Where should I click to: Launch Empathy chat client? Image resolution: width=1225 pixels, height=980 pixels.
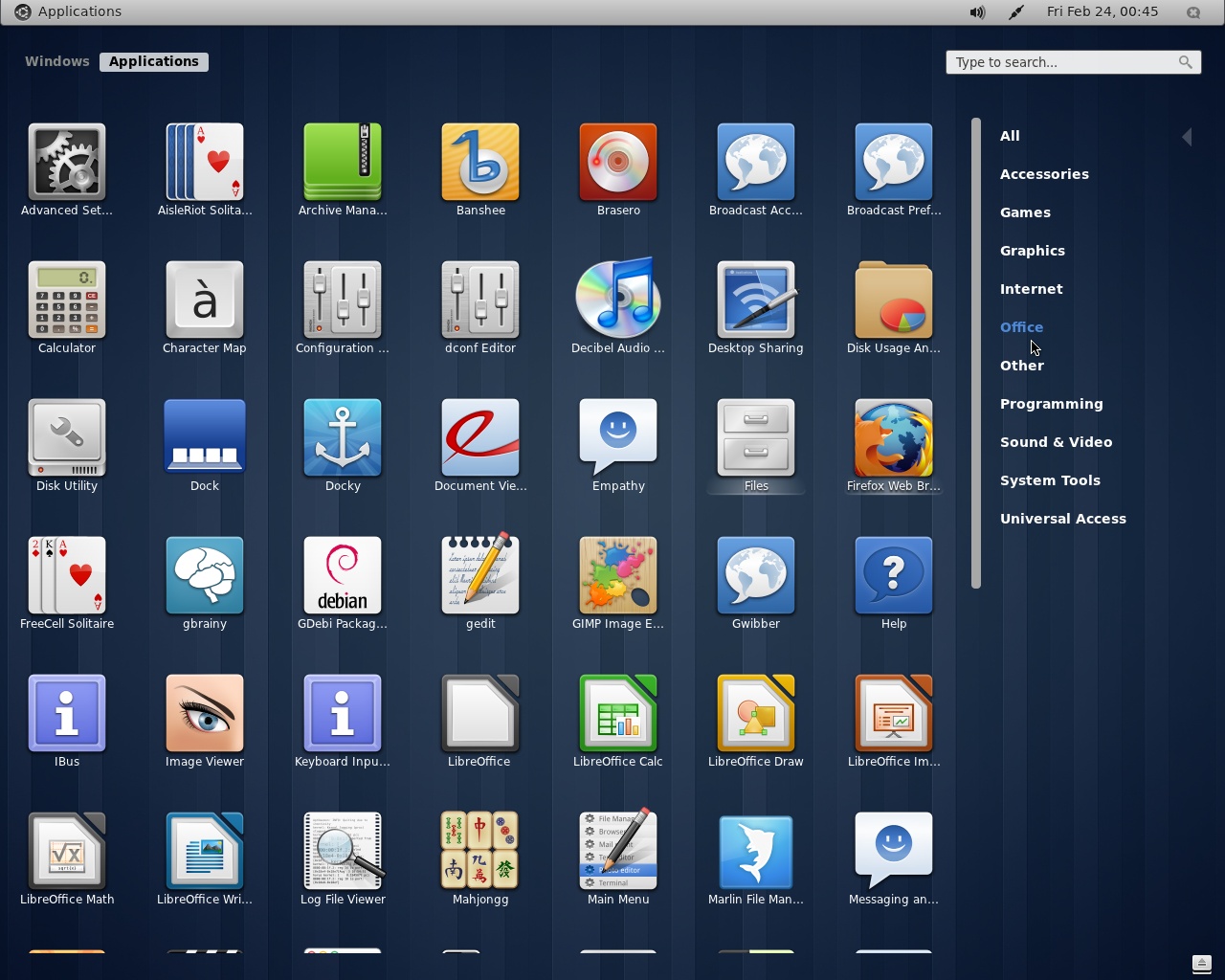coord(618,446)
